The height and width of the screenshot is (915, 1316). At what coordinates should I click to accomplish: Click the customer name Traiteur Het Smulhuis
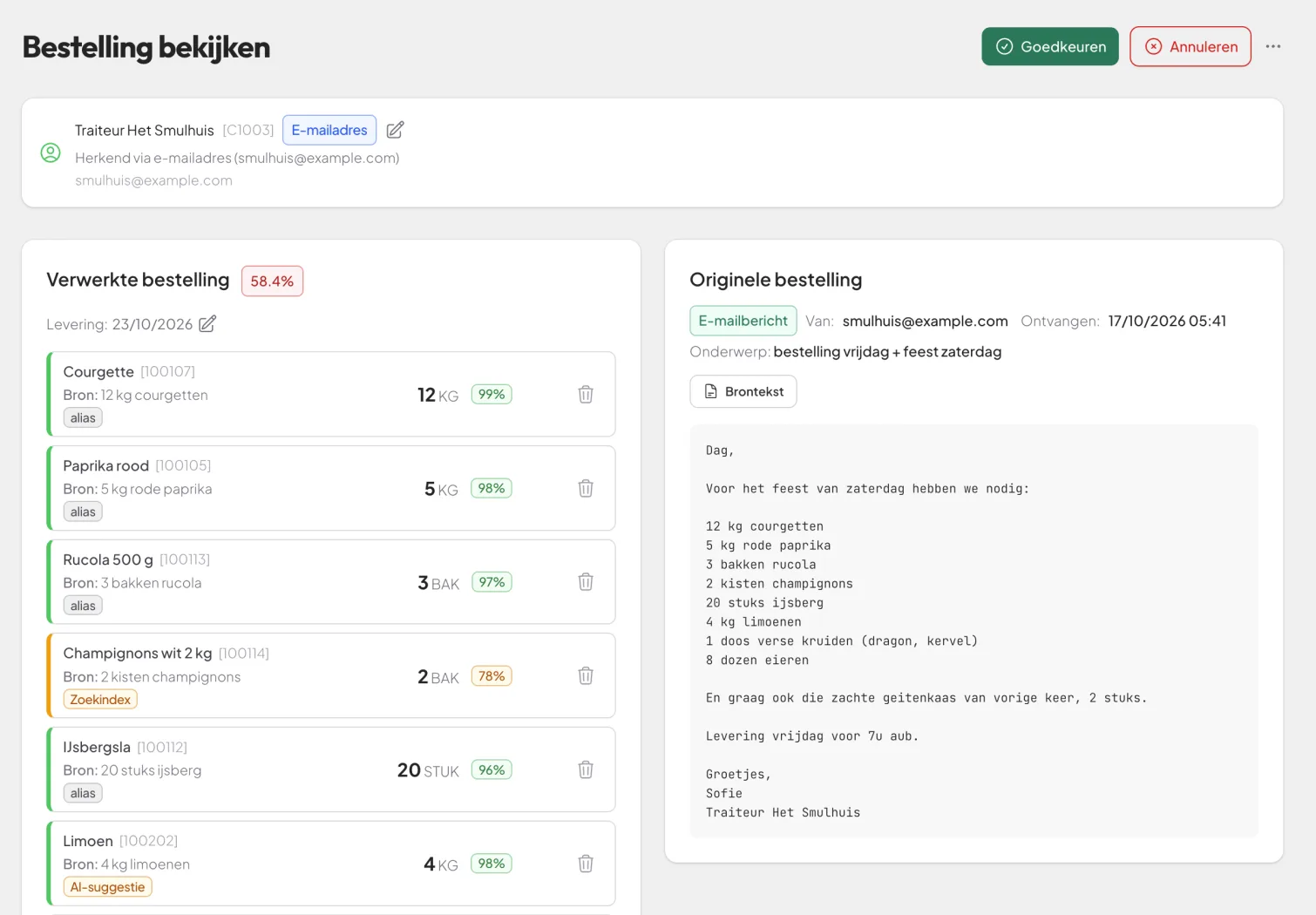tap(145, 131)
